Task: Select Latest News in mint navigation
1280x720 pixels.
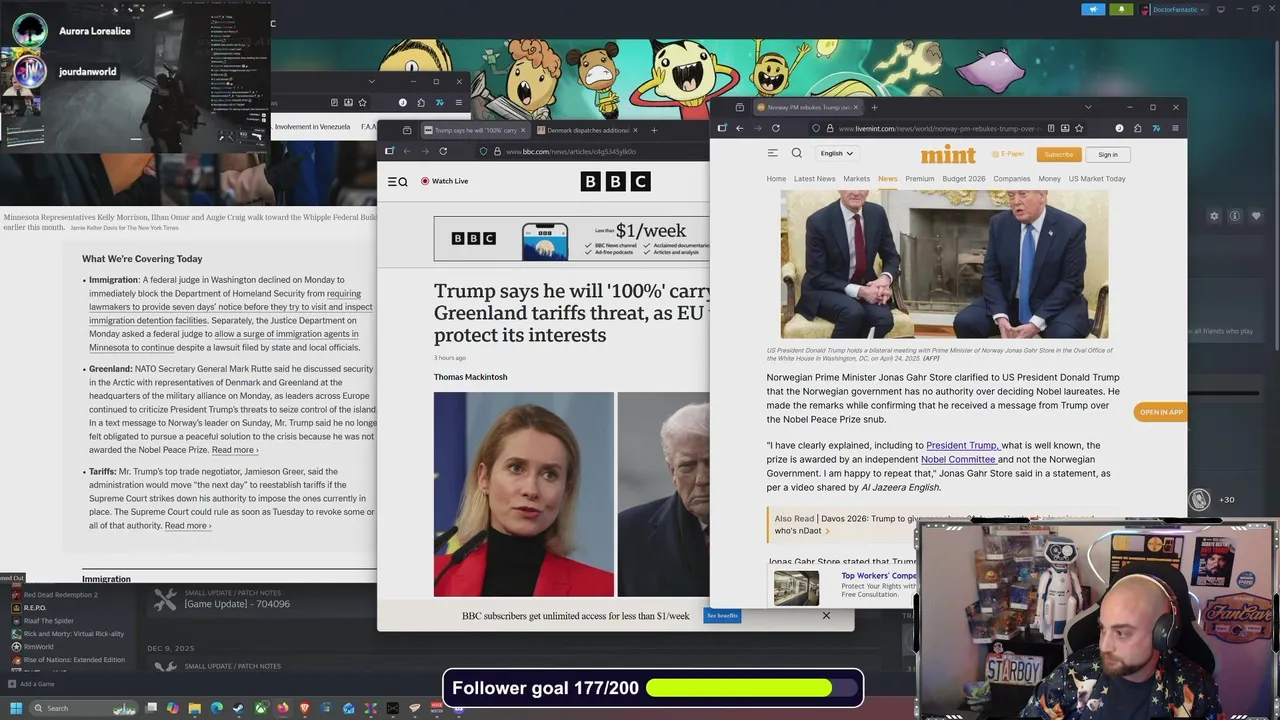Action: (x=814, y=179)
